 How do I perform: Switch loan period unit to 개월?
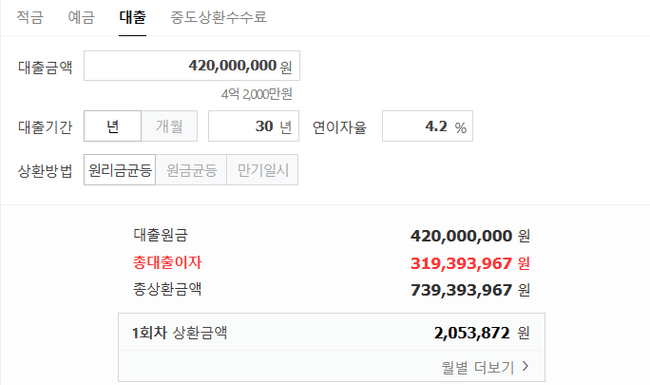(x=170, y=126)
